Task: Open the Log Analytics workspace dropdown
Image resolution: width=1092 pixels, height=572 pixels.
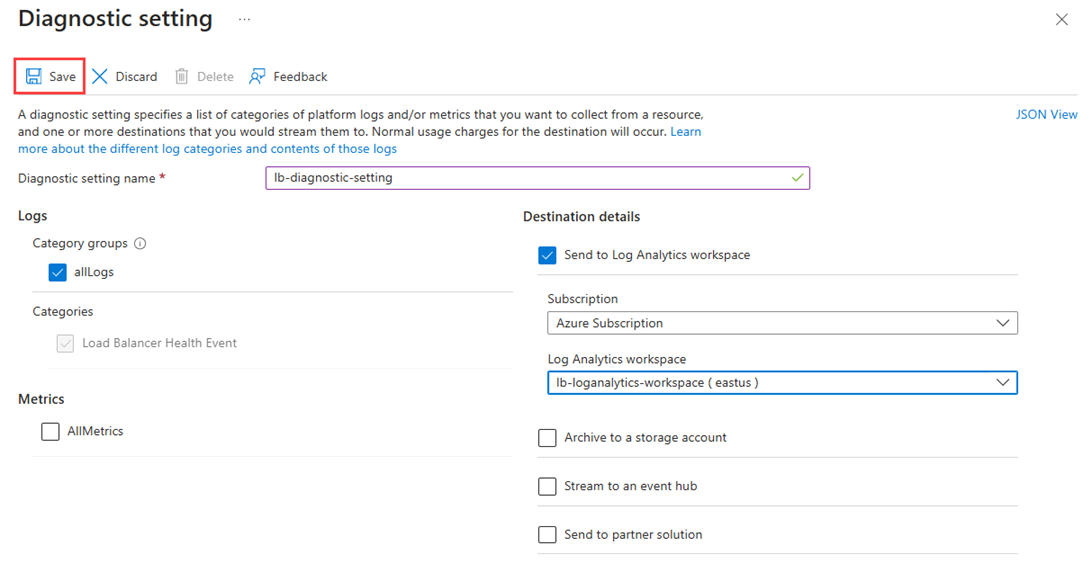Action: point(782,383)
